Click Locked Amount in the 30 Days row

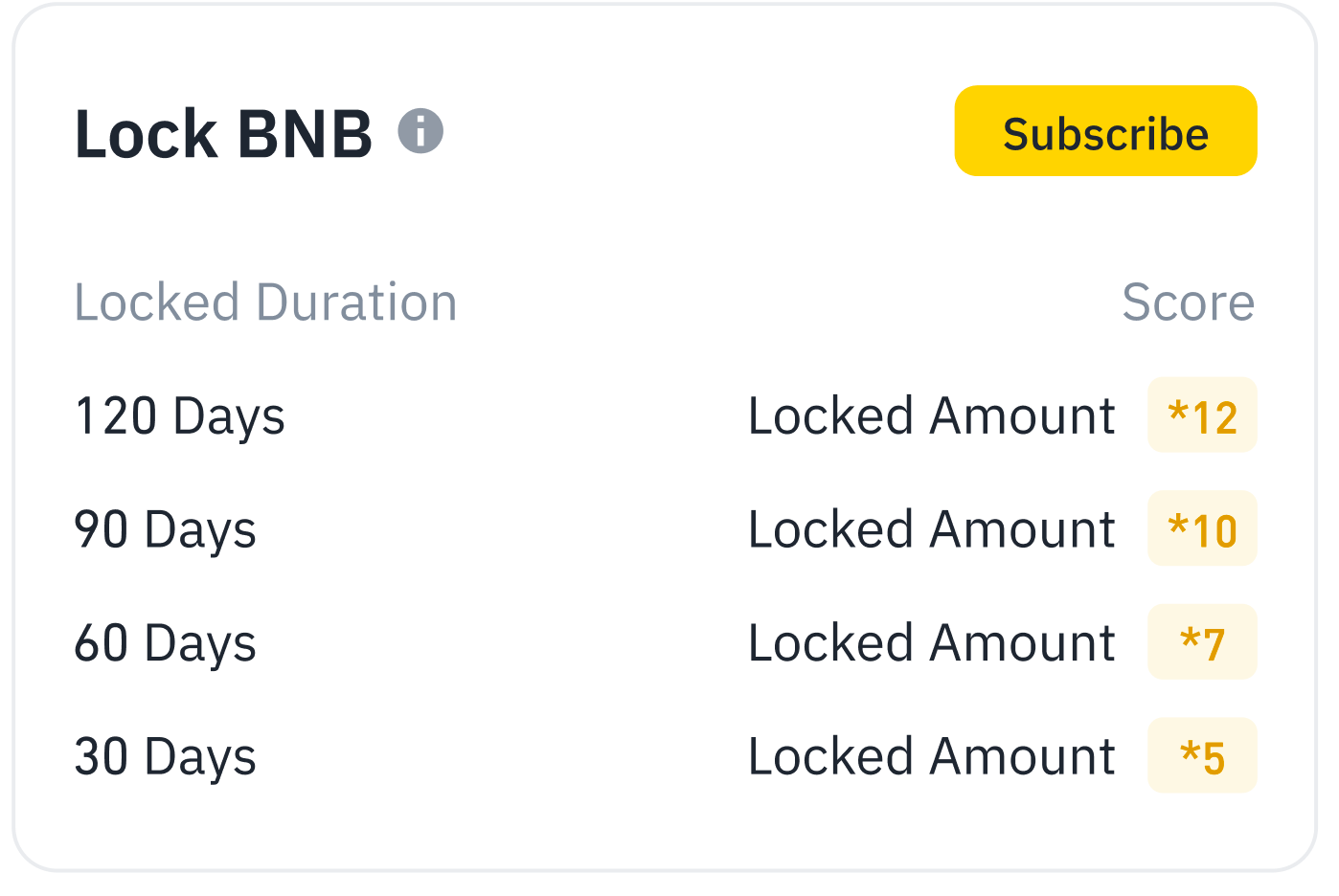(x=931, y=756)
